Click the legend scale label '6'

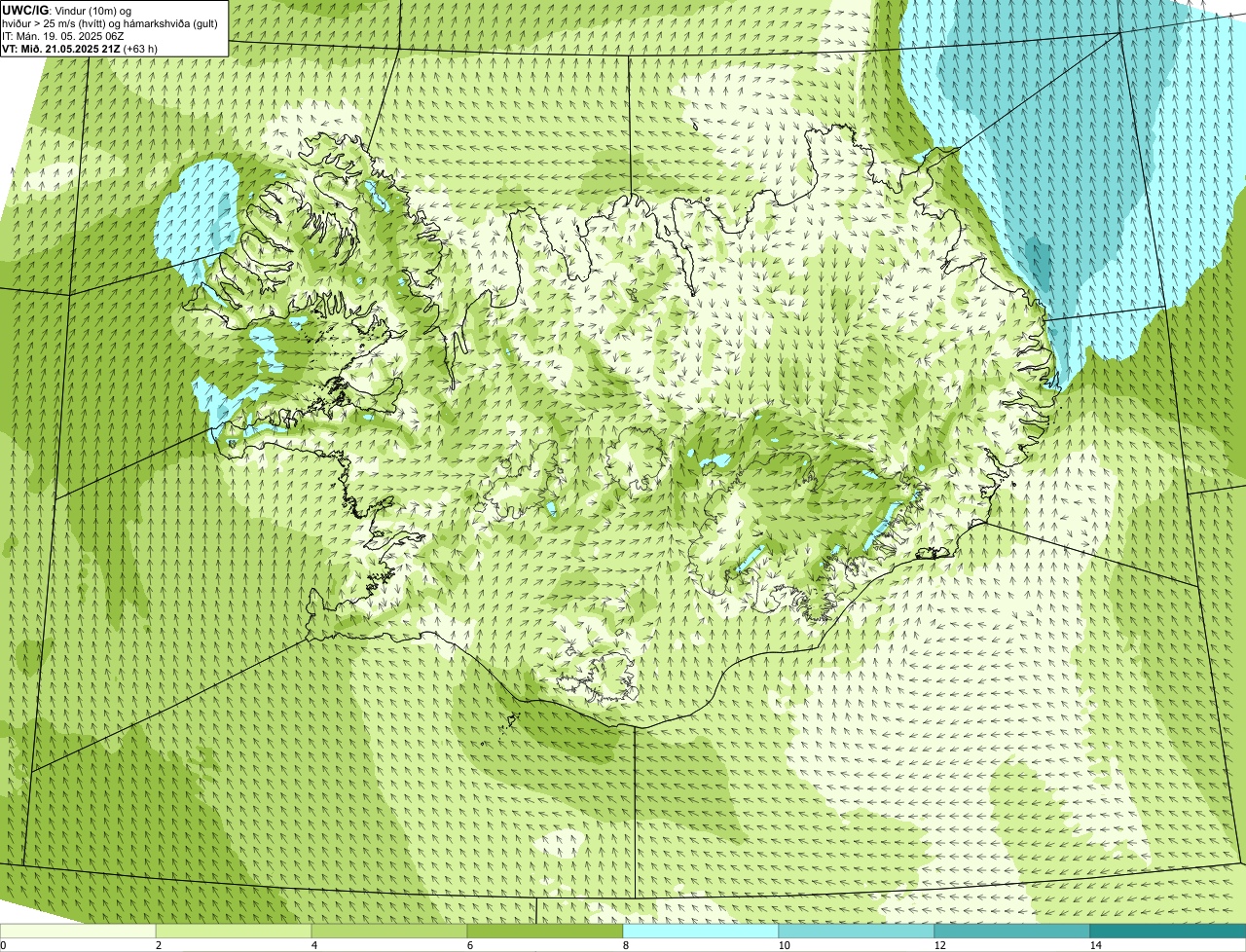pos(469,945)
